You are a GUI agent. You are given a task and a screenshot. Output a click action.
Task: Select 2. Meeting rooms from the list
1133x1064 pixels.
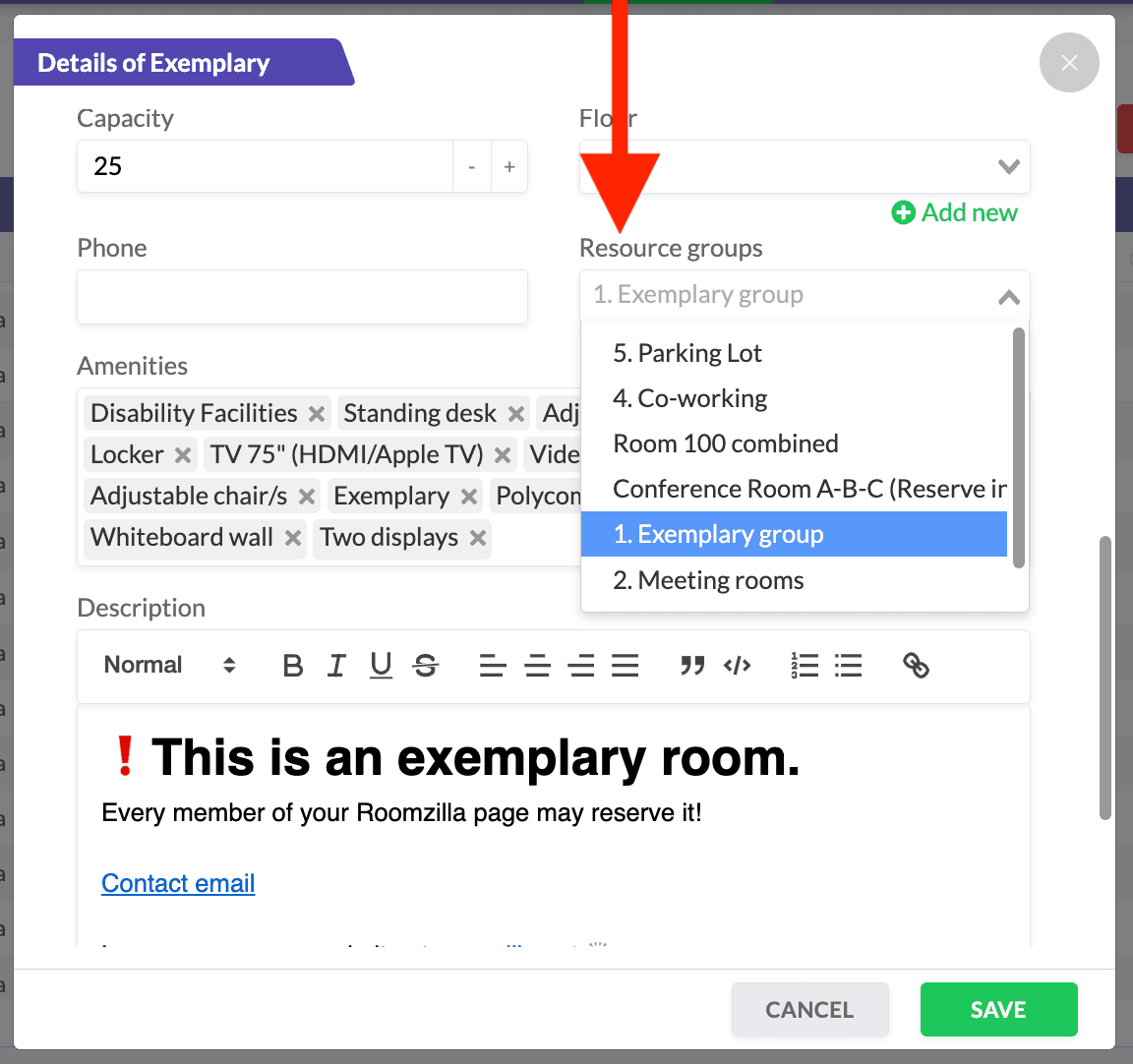(x=708, y=581)
